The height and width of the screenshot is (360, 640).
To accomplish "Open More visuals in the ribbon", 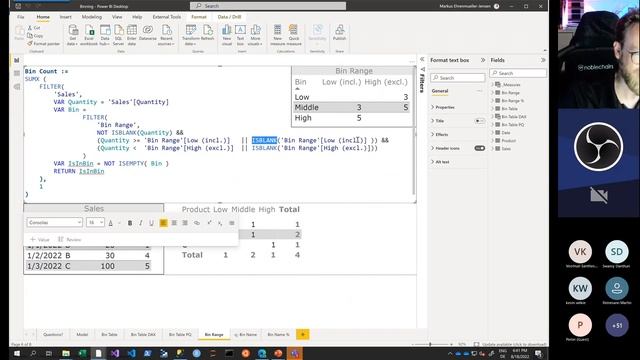I will coord(255,35).
